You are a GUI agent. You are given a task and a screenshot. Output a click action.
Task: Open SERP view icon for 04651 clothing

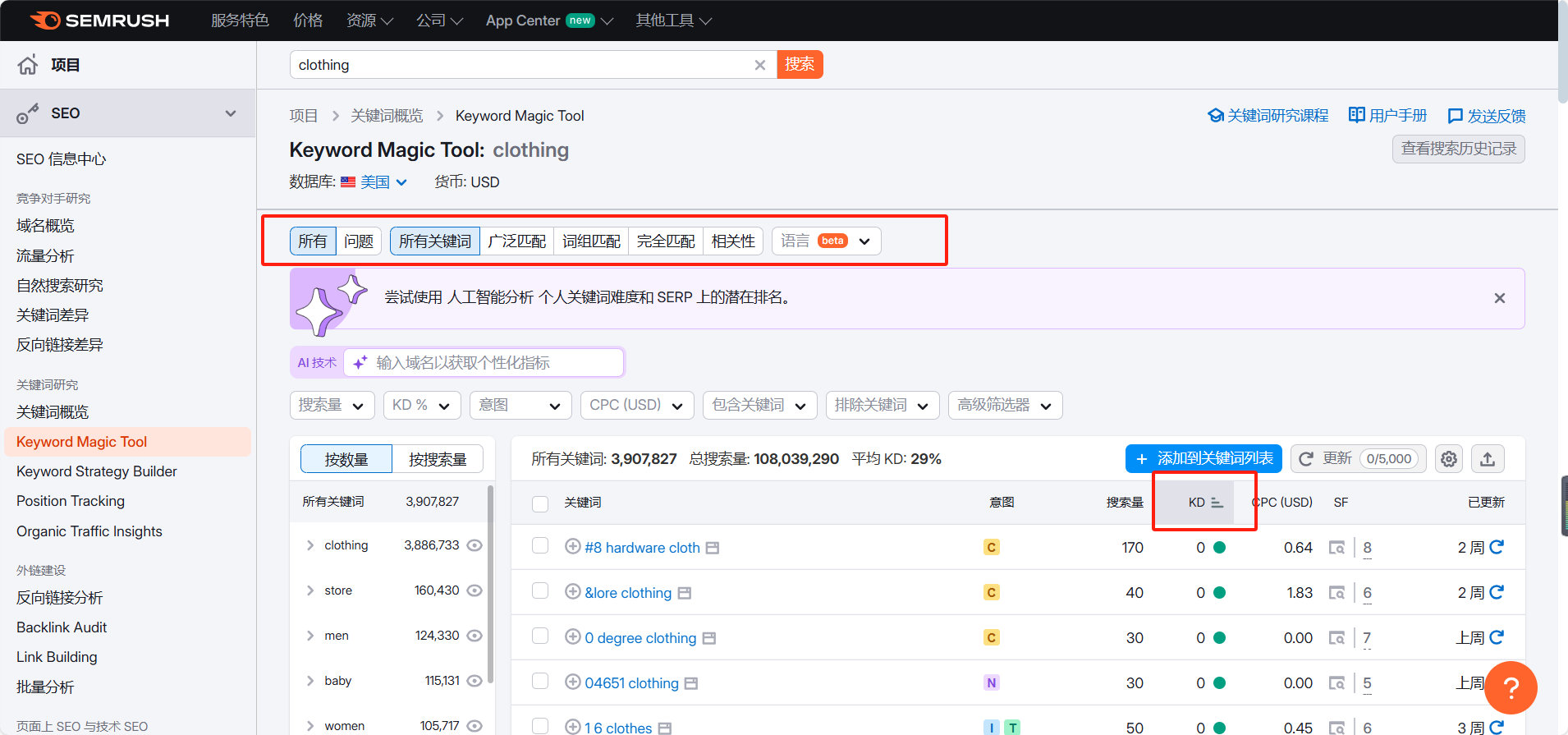pos(1336,683)
